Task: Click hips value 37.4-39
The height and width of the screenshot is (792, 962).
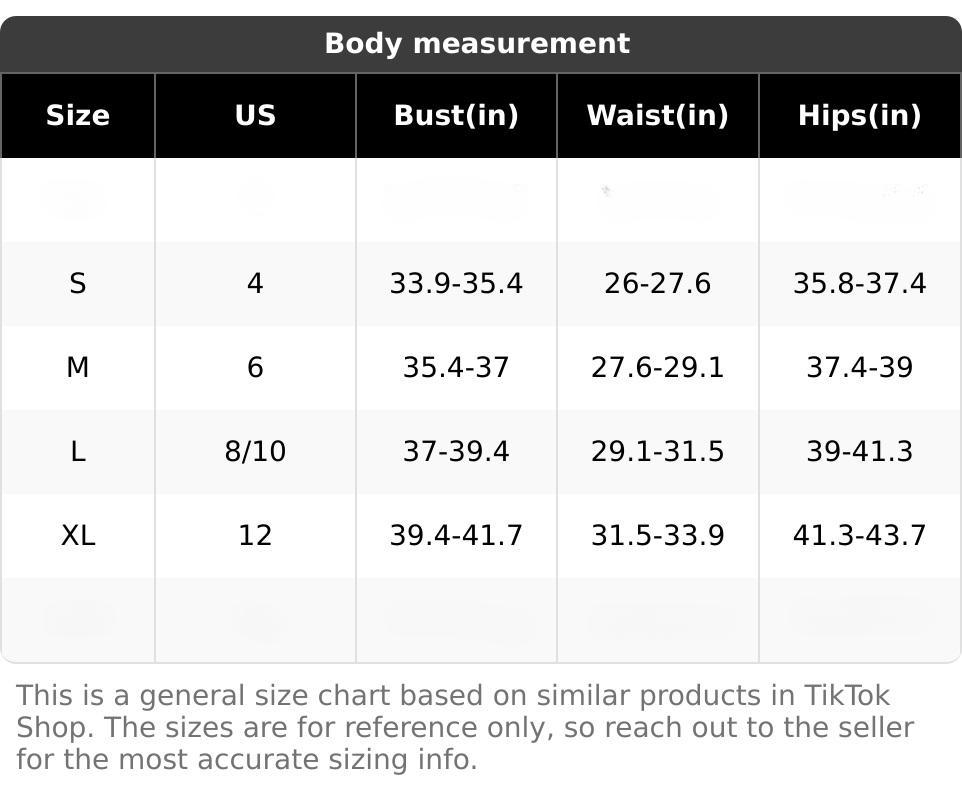Action: click(x=859, y=368)
